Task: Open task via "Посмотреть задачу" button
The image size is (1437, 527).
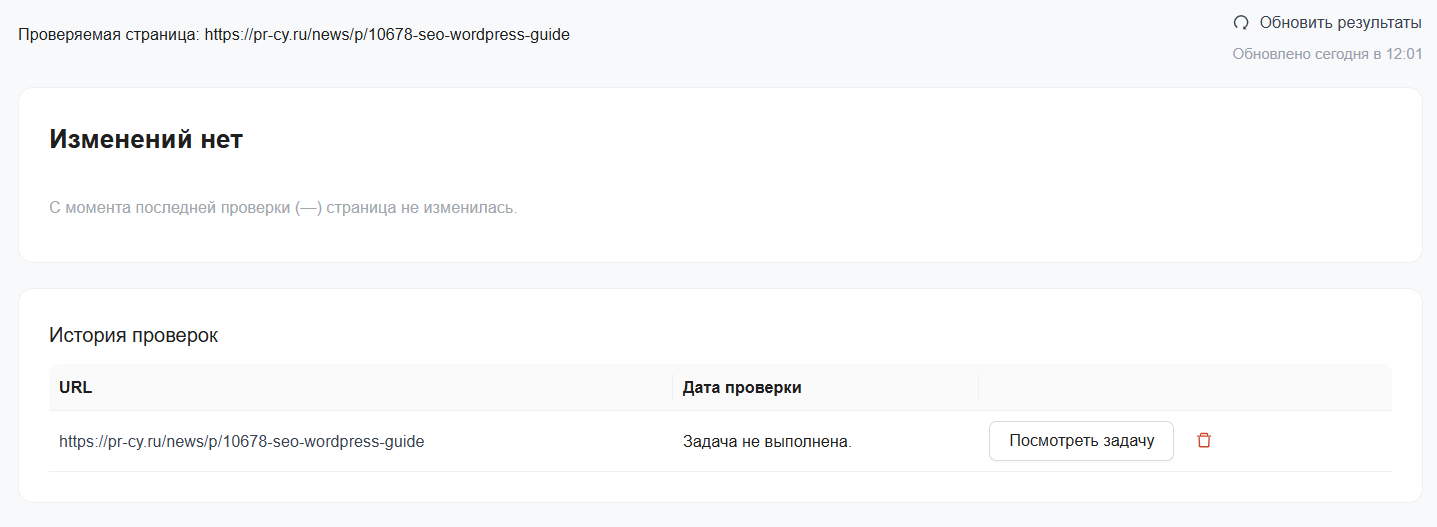Action: click(x=1081, y=441)
